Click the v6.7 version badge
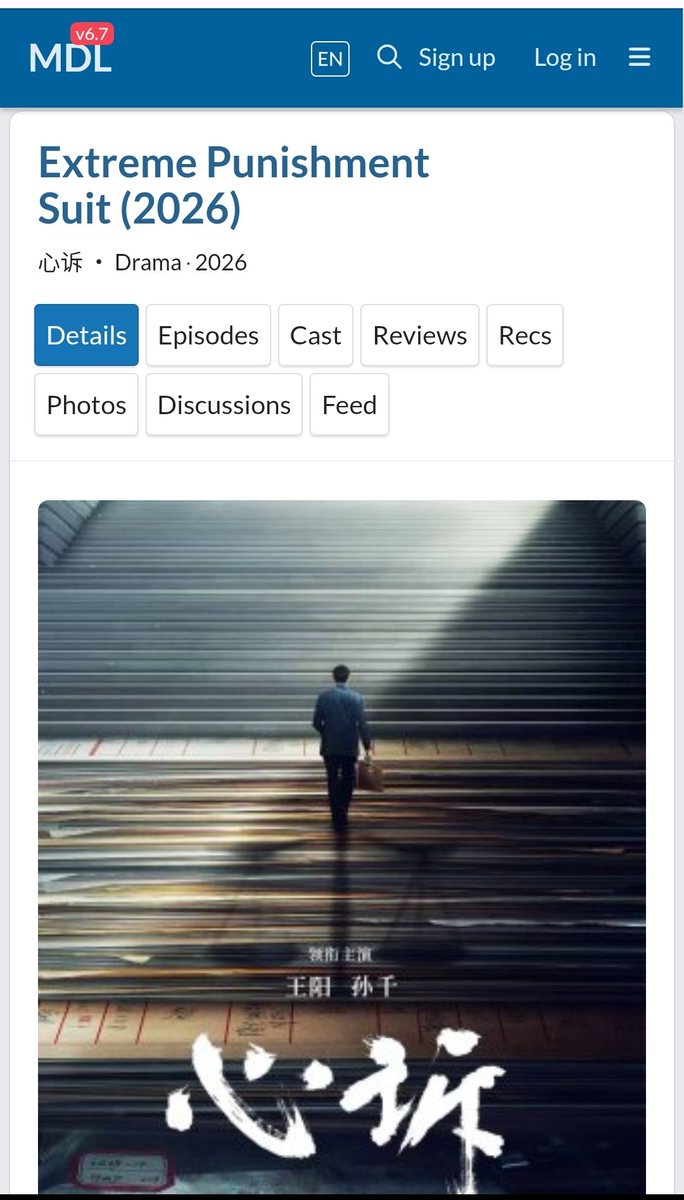 point(92,34)
